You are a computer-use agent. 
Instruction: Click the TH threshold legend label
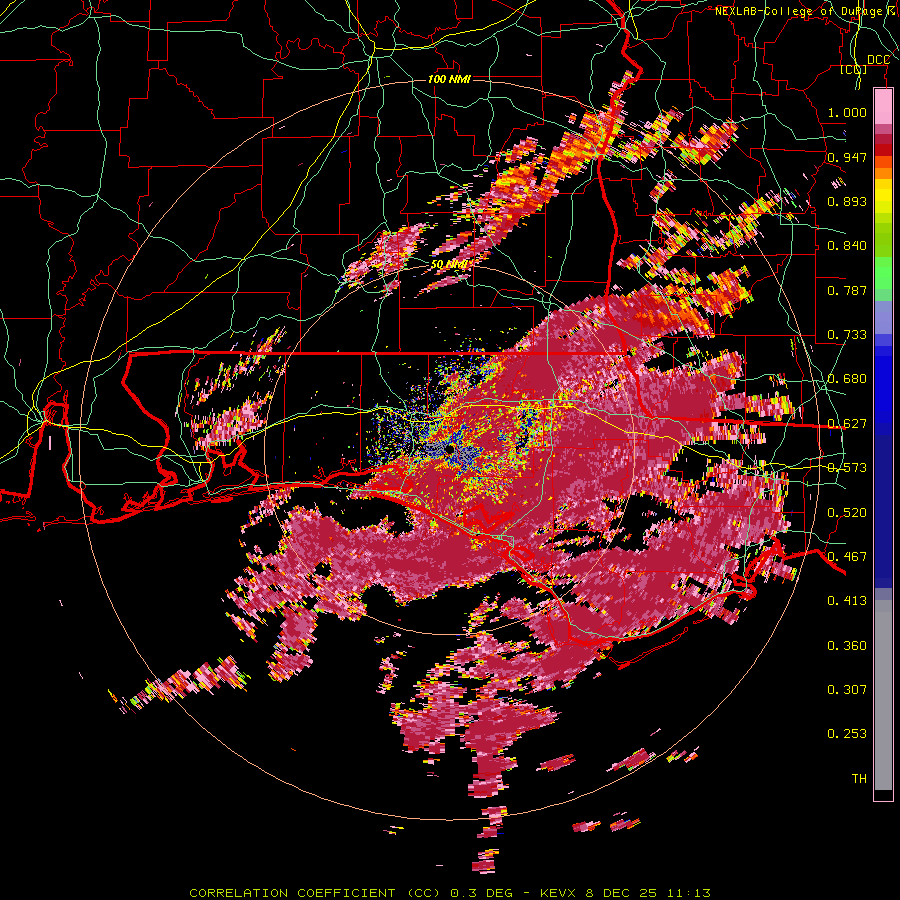859,779
